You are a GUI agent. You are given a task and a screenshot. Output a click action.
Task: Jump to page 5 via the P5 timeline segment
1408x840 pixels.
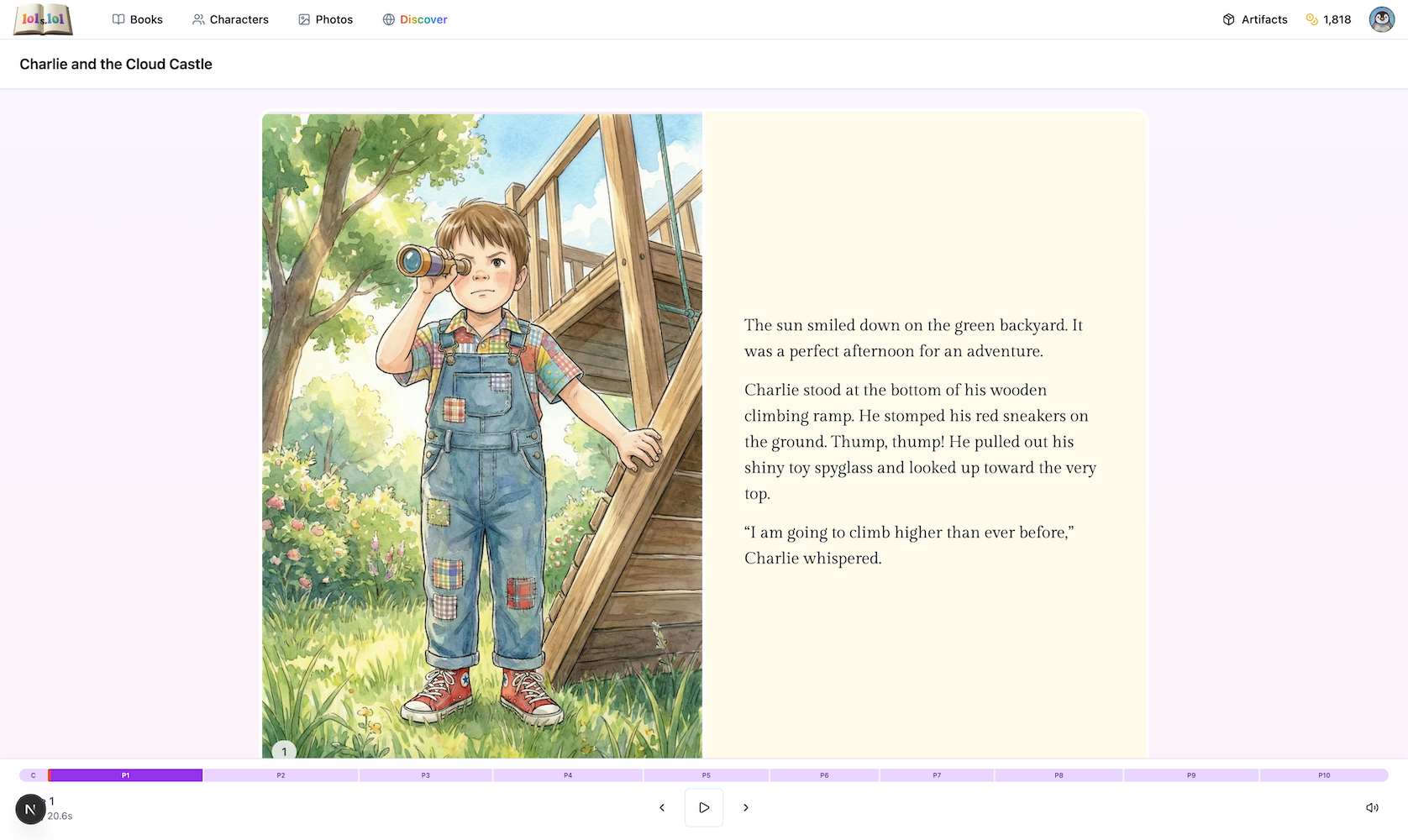pos(706,774)
